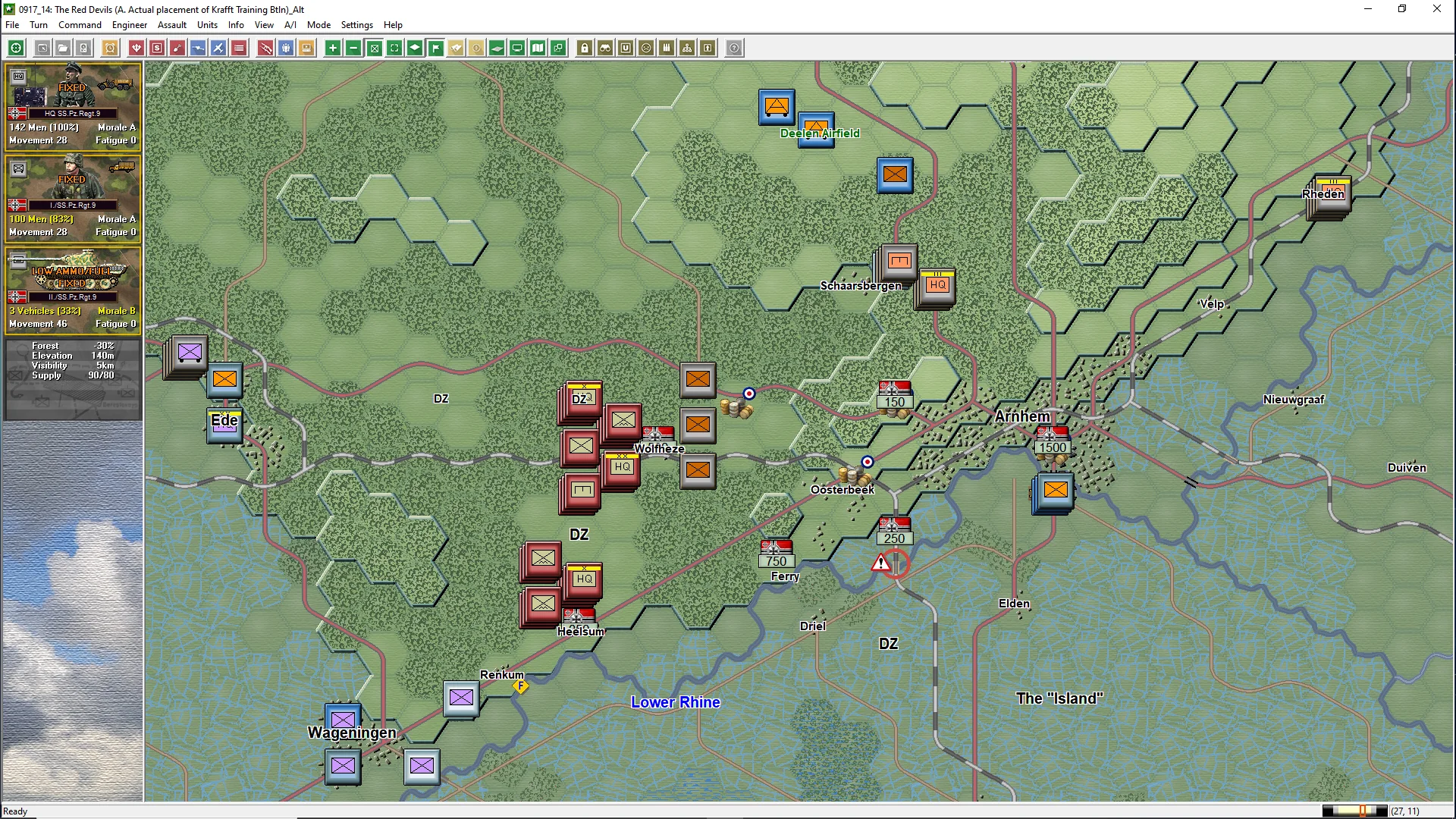Click the green folded map toolbar icon
This screenshot has width=1456, height=819.
point(538,49)
